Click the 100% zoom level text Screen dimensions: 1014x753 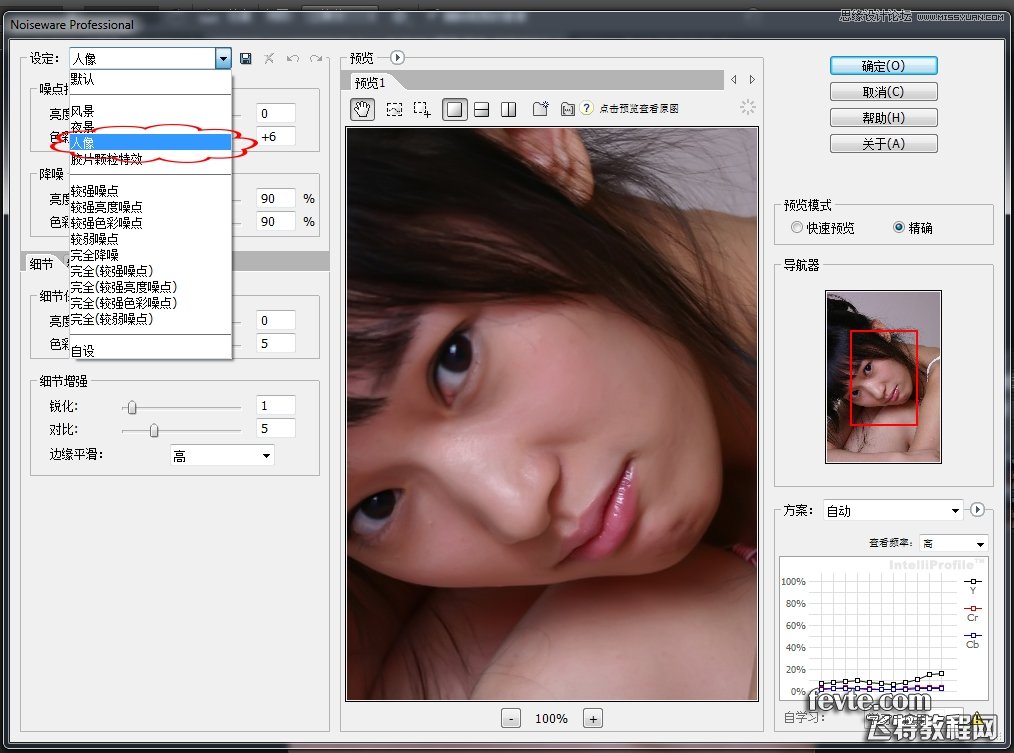click(551, 719)
